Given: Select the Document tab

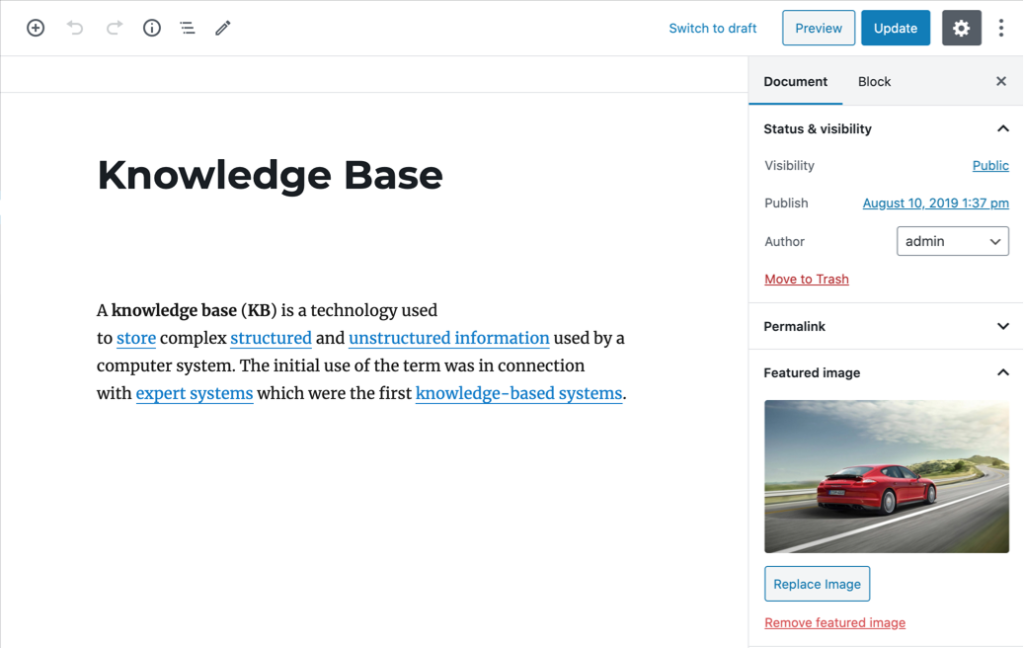Looking at the screenshot, I should [x=795, y=82].
